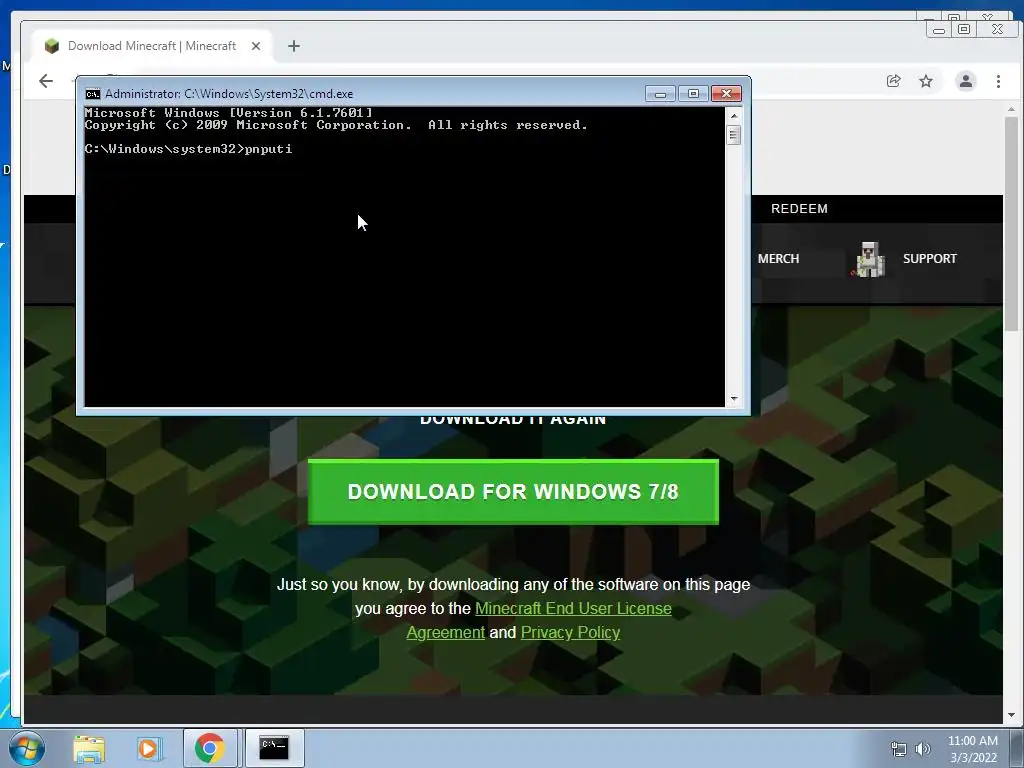The width and height of the screenshot is (1024, 768).
Task: Minimize the cmd.exe window
Action: pos(660,94)
